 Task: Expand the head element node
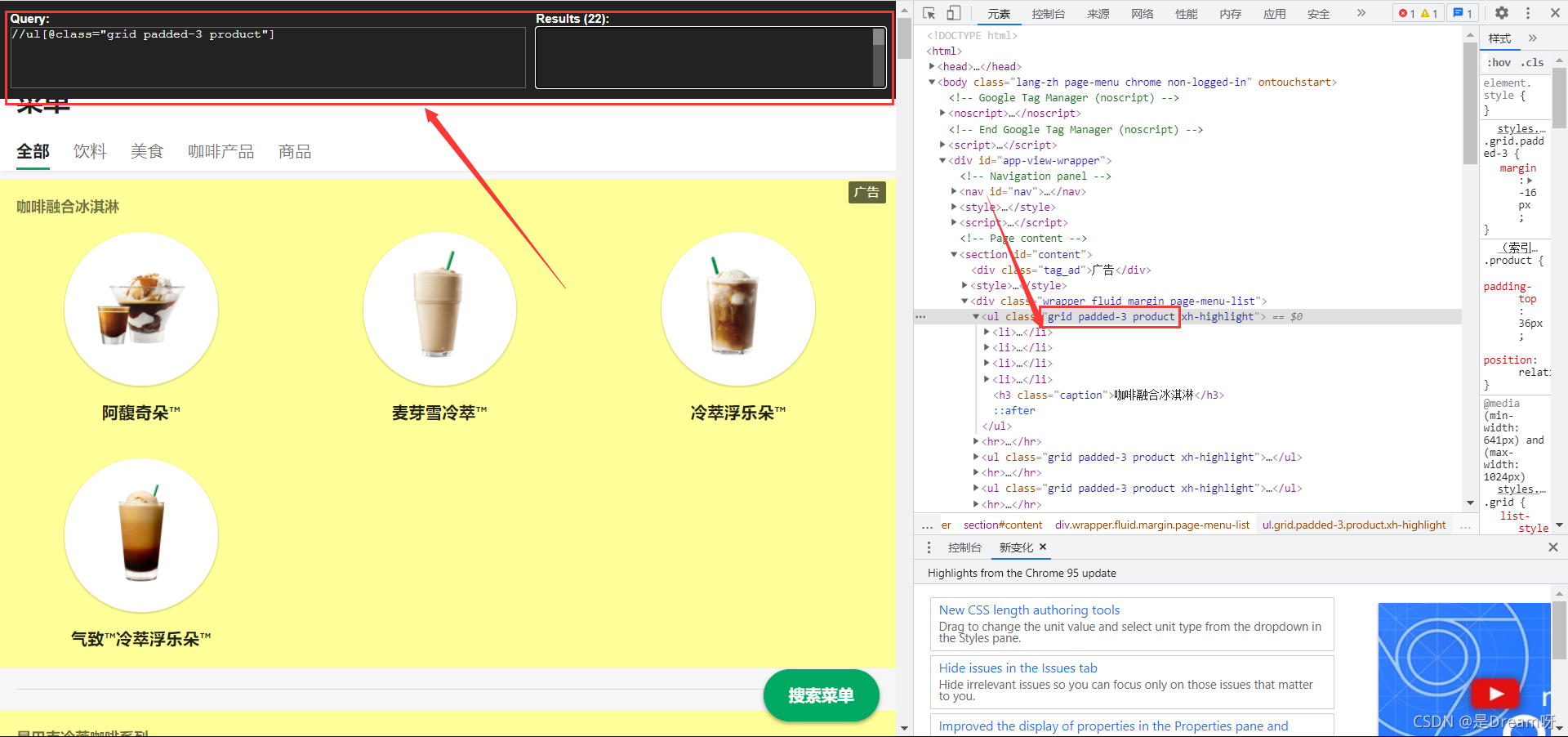tap(932, 66)
